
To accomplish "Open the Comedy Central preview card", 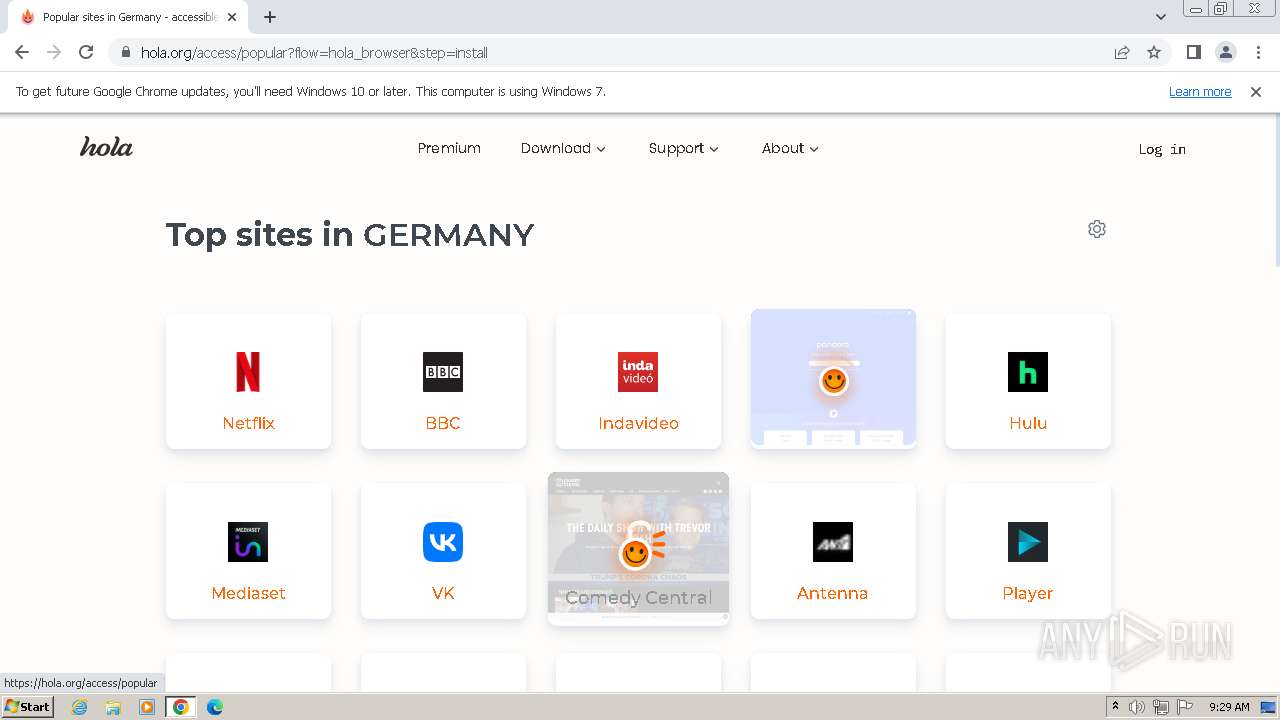I will pos(638,548).
